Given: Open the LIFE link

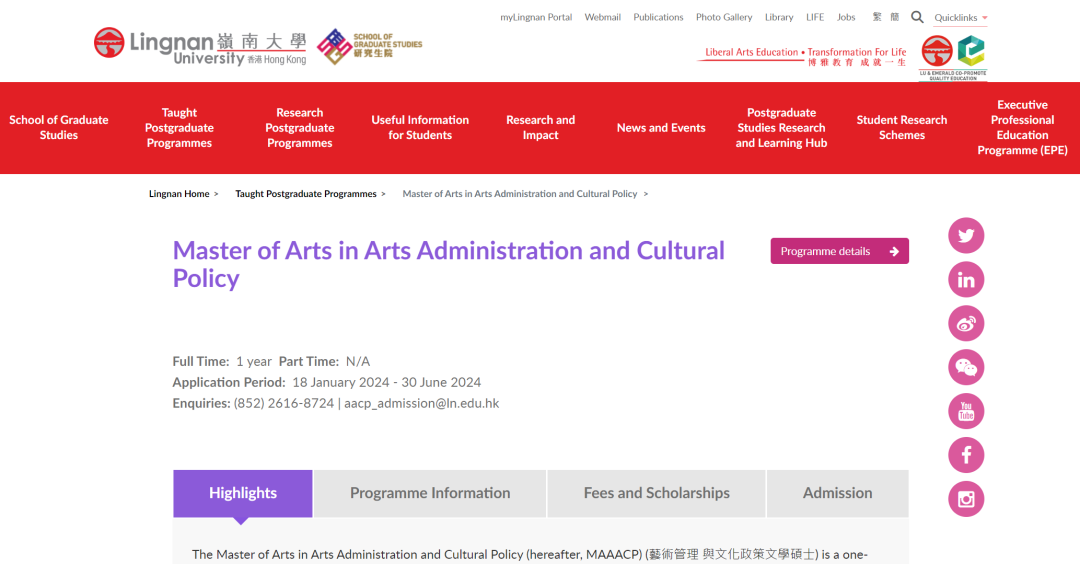Looking at the screenshot, I should (815, 17).
